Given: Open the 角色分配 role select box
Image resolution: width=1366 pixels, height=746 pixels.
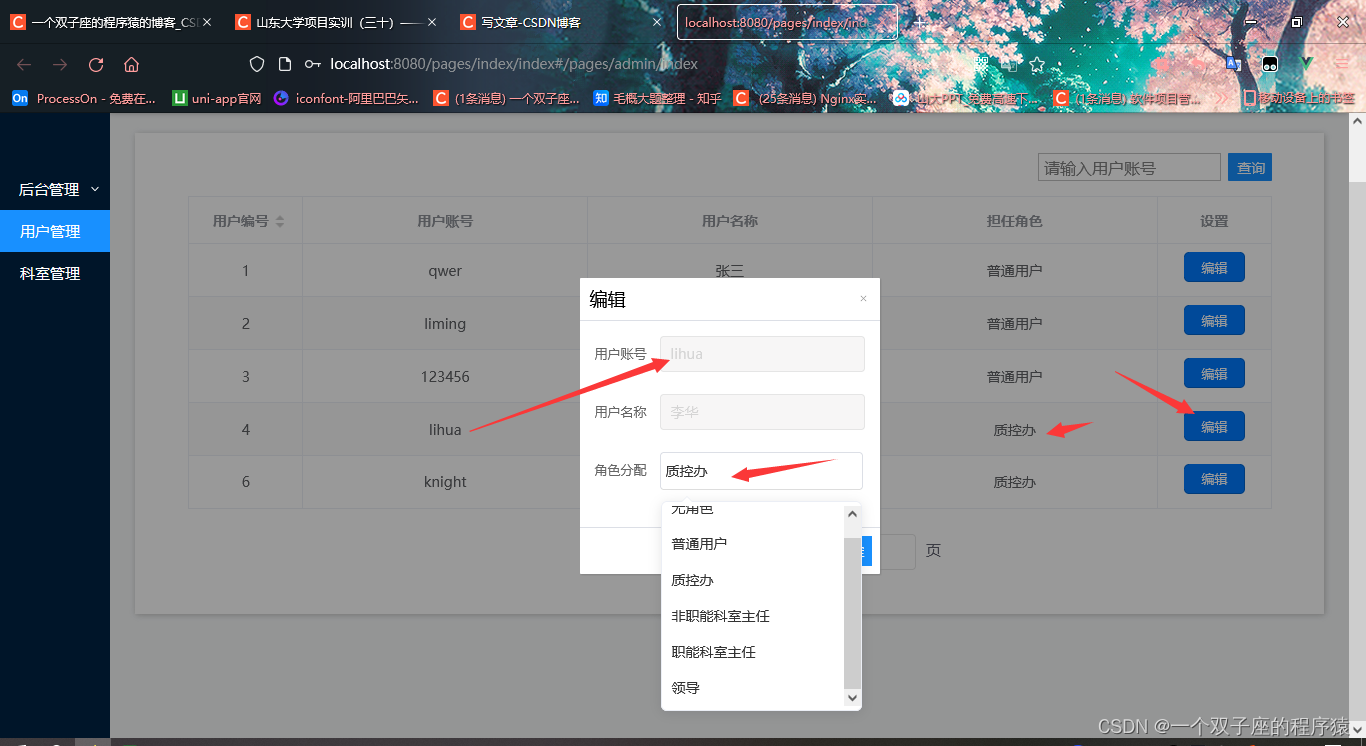Looking at the screenshot, I should [761, 471].
